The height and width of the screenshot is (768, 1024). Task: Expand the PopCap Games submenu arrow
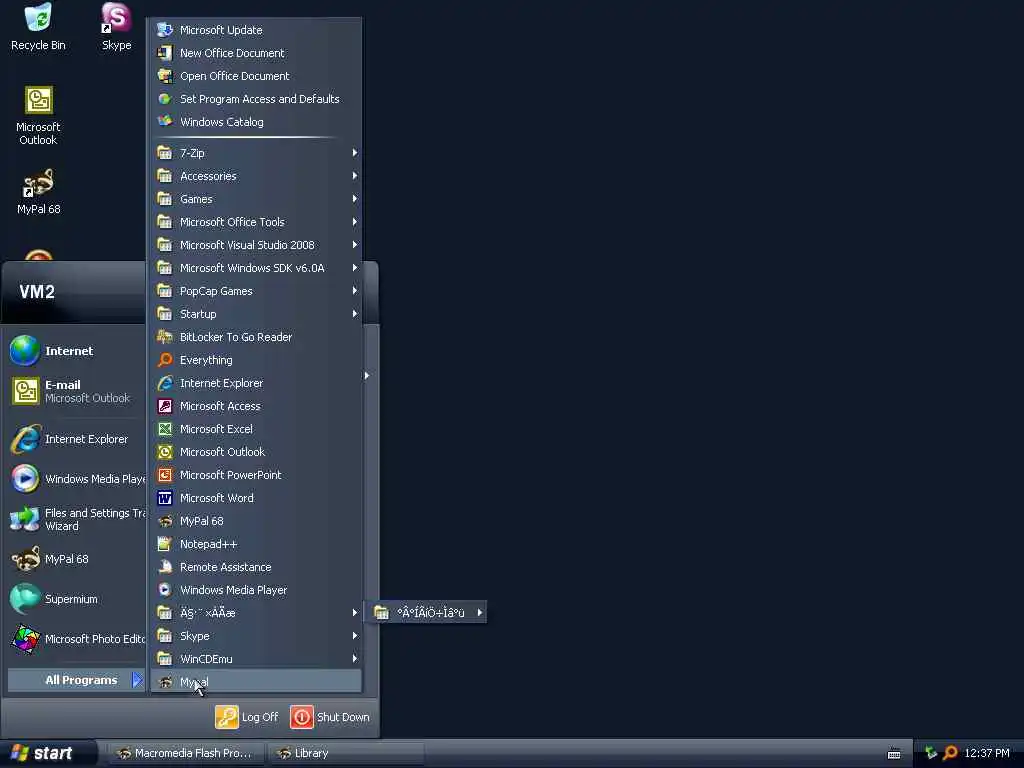tap(355, 291)
